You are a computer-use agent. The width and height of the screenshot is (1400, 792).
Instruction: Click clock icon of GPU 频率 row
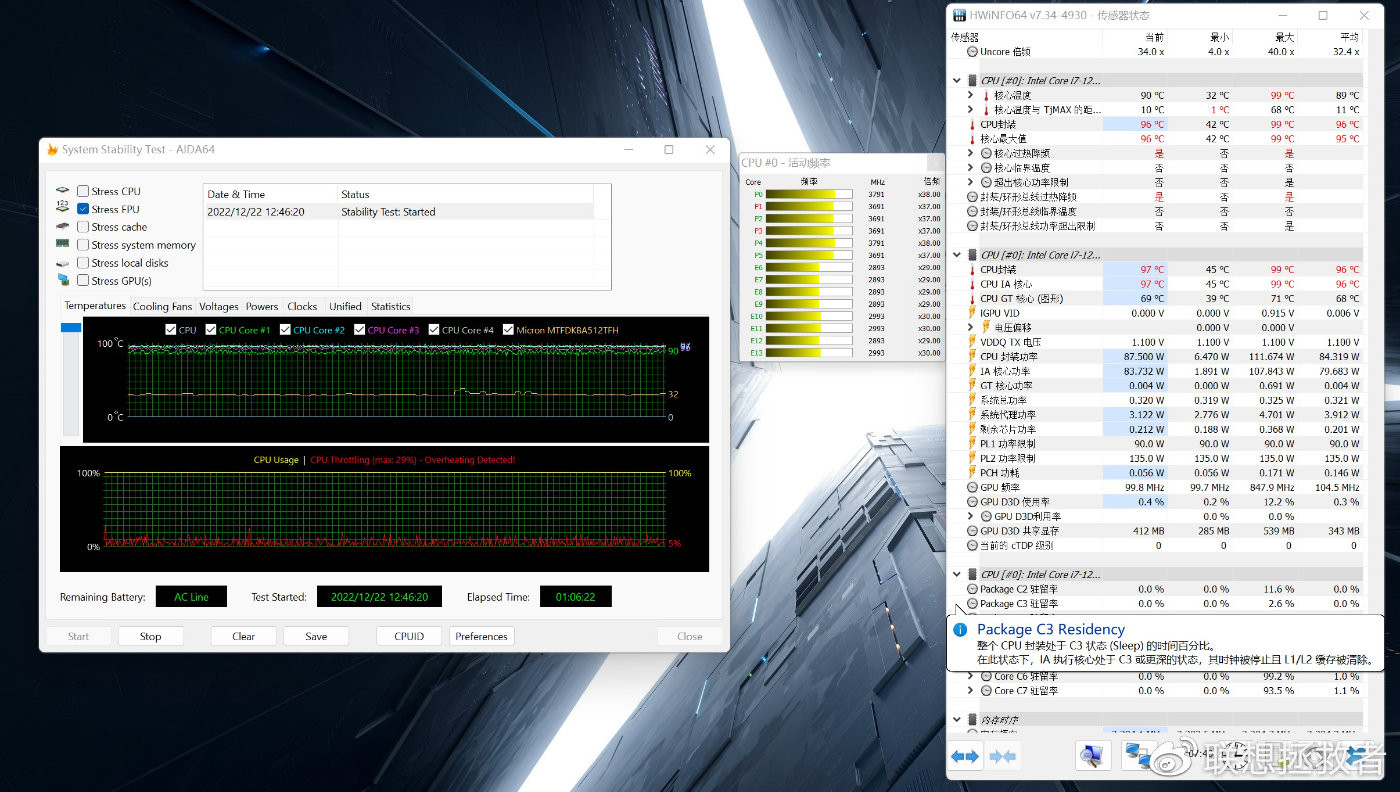pyautogui.click(x=973, y=487)
